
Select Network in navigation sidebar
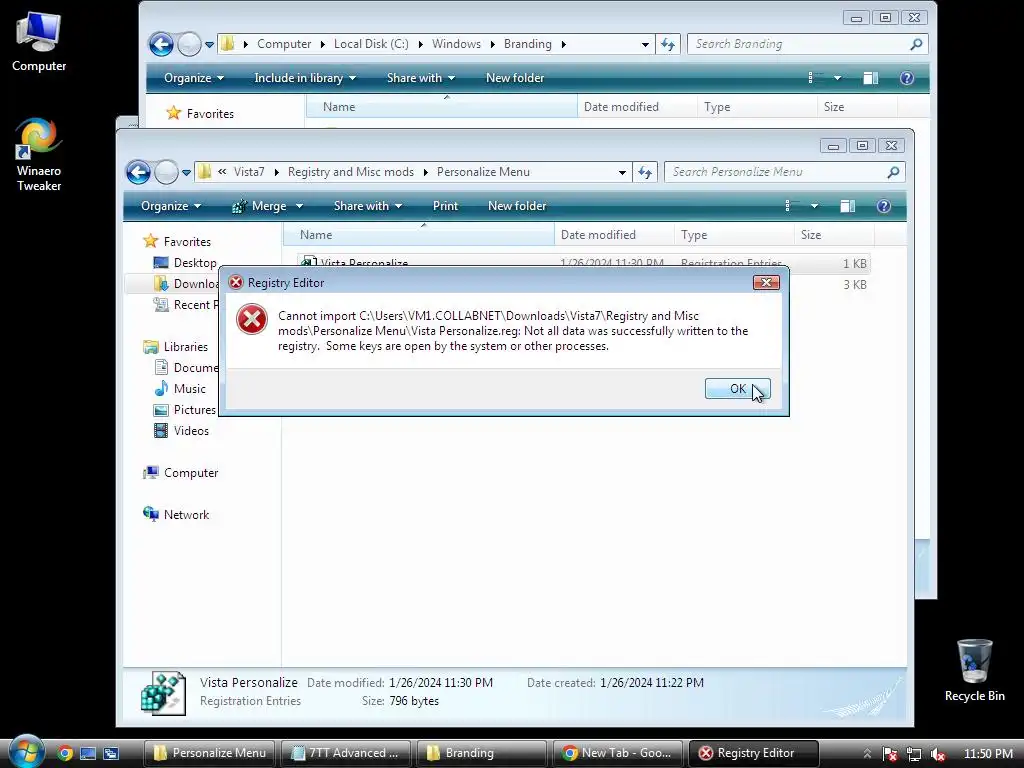pyautogui.click(x=176, y=515)
